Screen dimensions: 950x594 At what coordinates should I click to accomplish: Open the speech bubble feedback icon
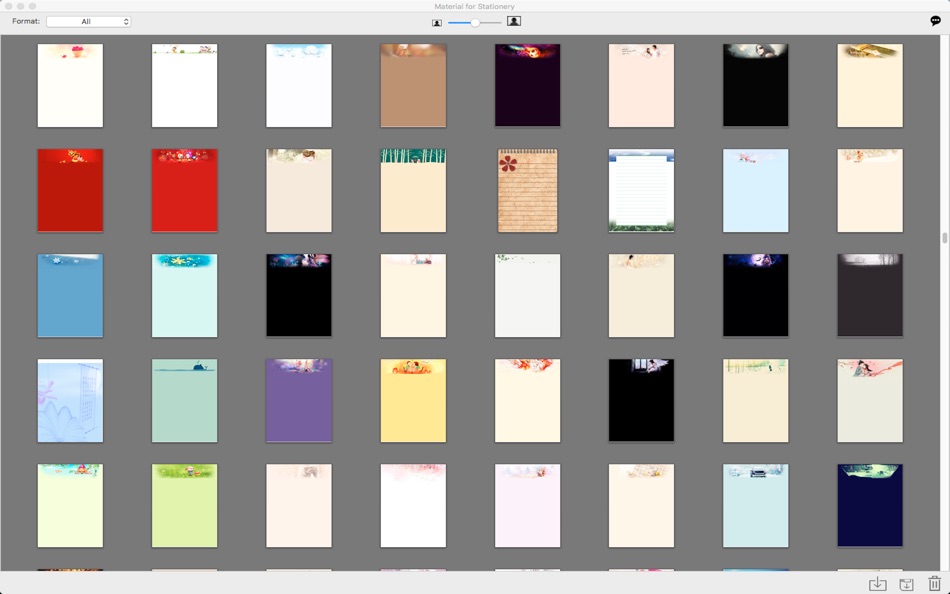click(x=935, y=21)
